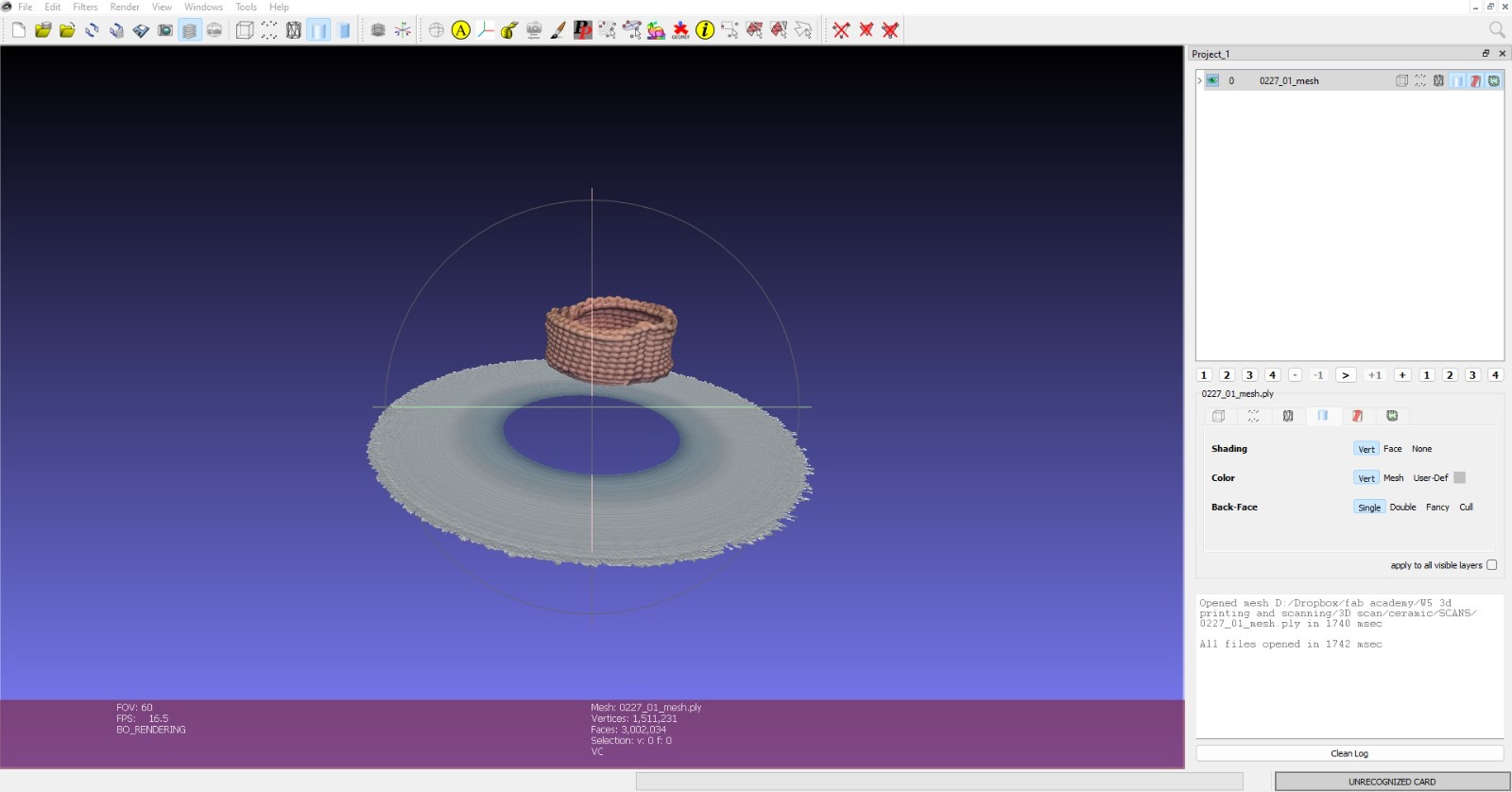Click the Open Project folder icon
Screen dimensions: 1512x792
[43, 30]
